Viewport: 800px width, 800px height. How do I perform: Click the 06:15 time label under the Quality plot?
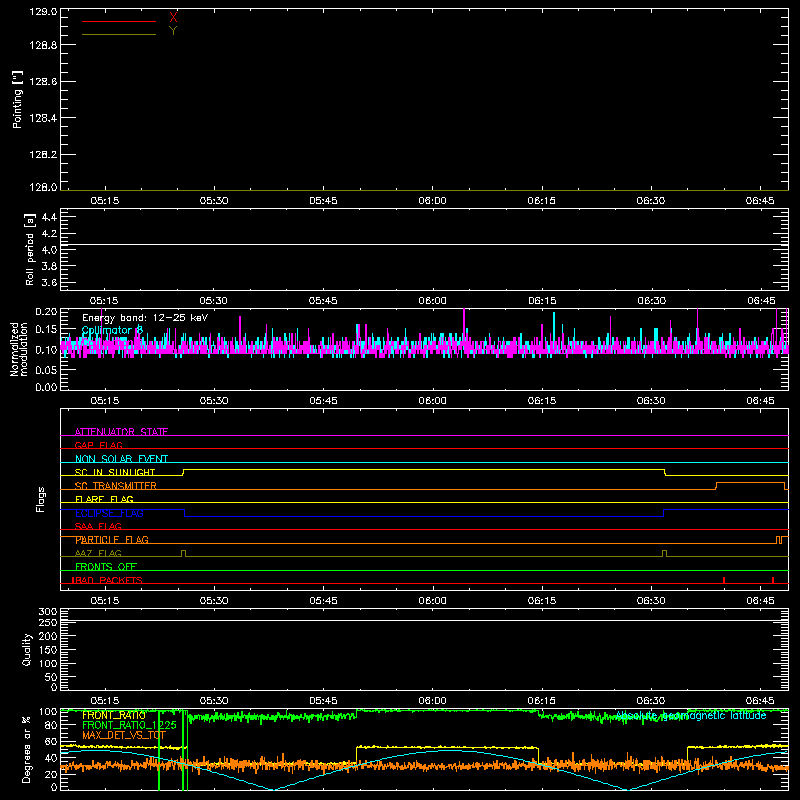(541, 701)
